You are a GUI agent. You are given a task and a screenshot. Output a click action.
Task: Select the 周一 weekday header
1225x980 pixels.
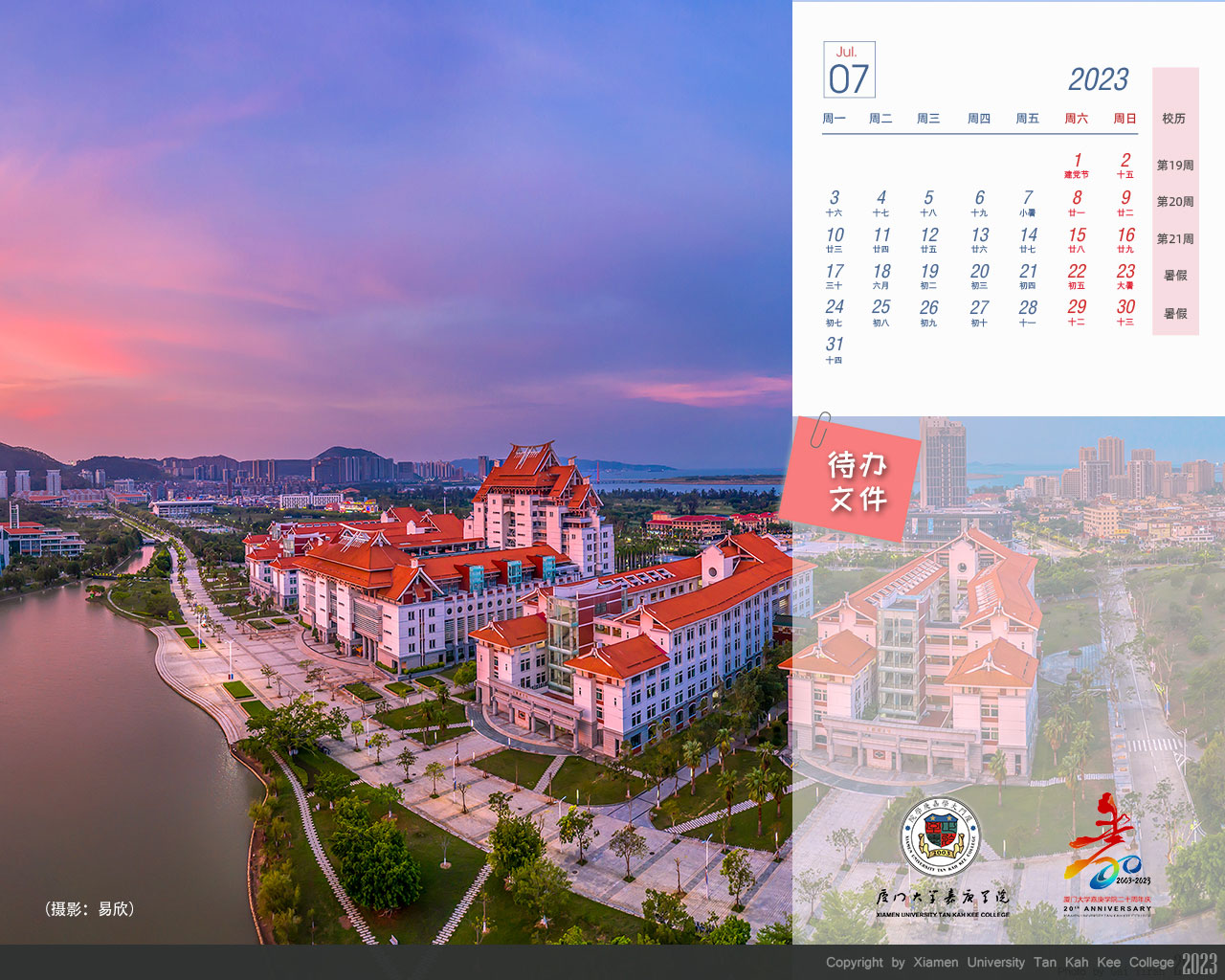[834, 119]
